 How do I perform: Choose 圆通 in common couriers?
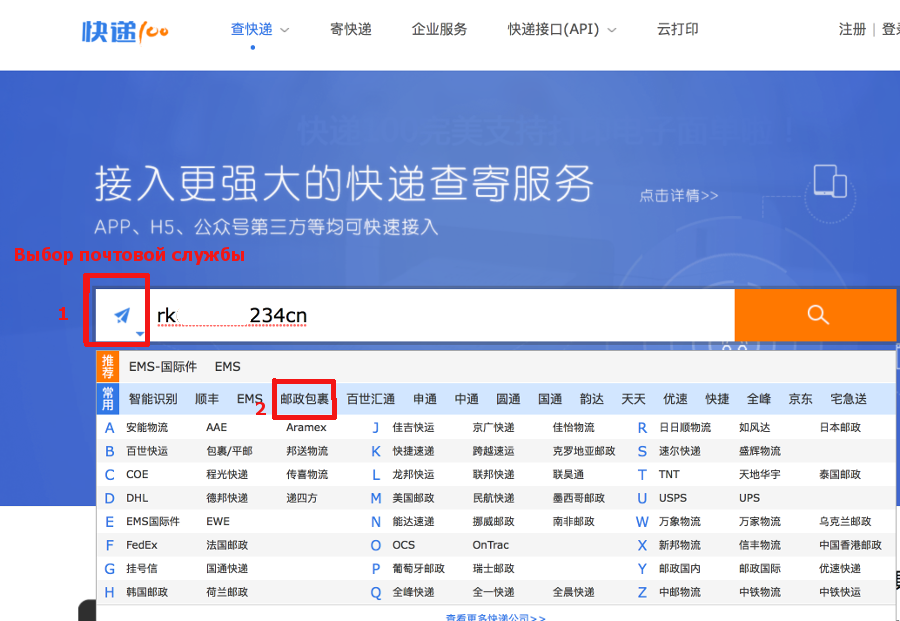click(x=508, y=399)
